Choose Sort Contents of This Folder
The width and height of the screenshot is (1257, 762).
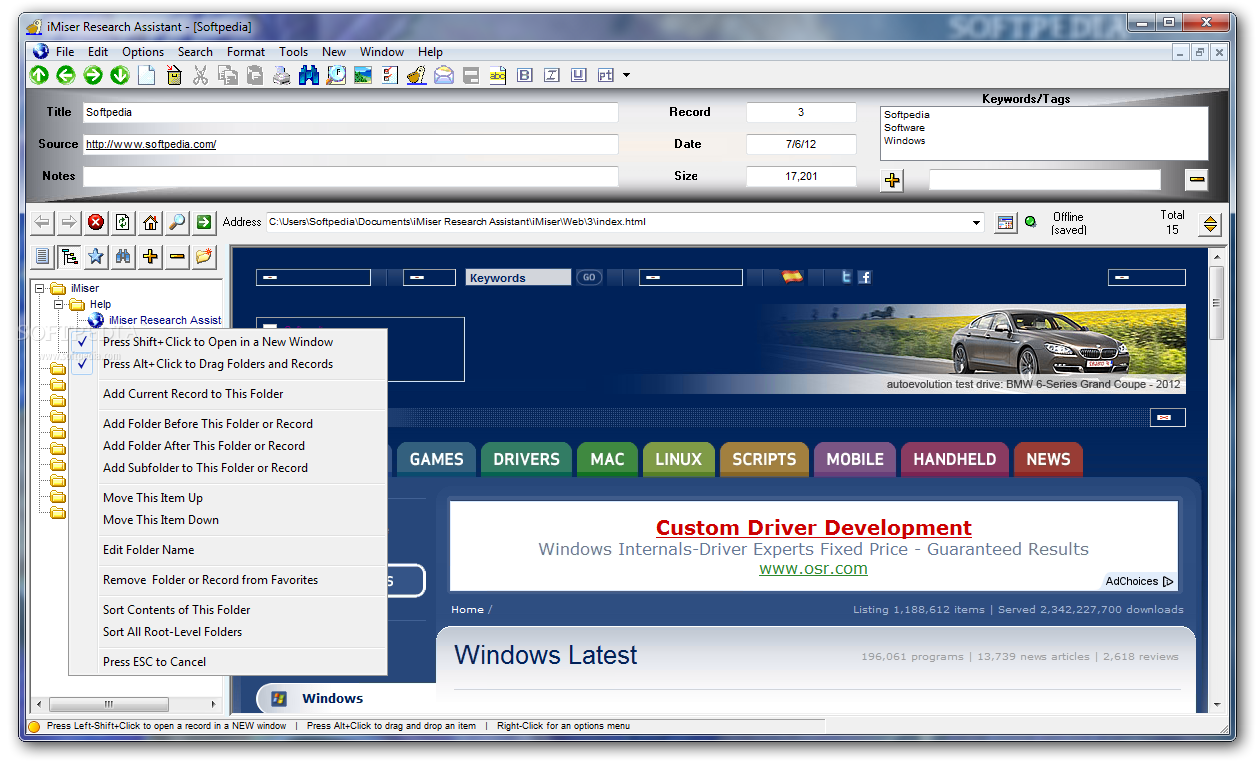click(177, 610)
